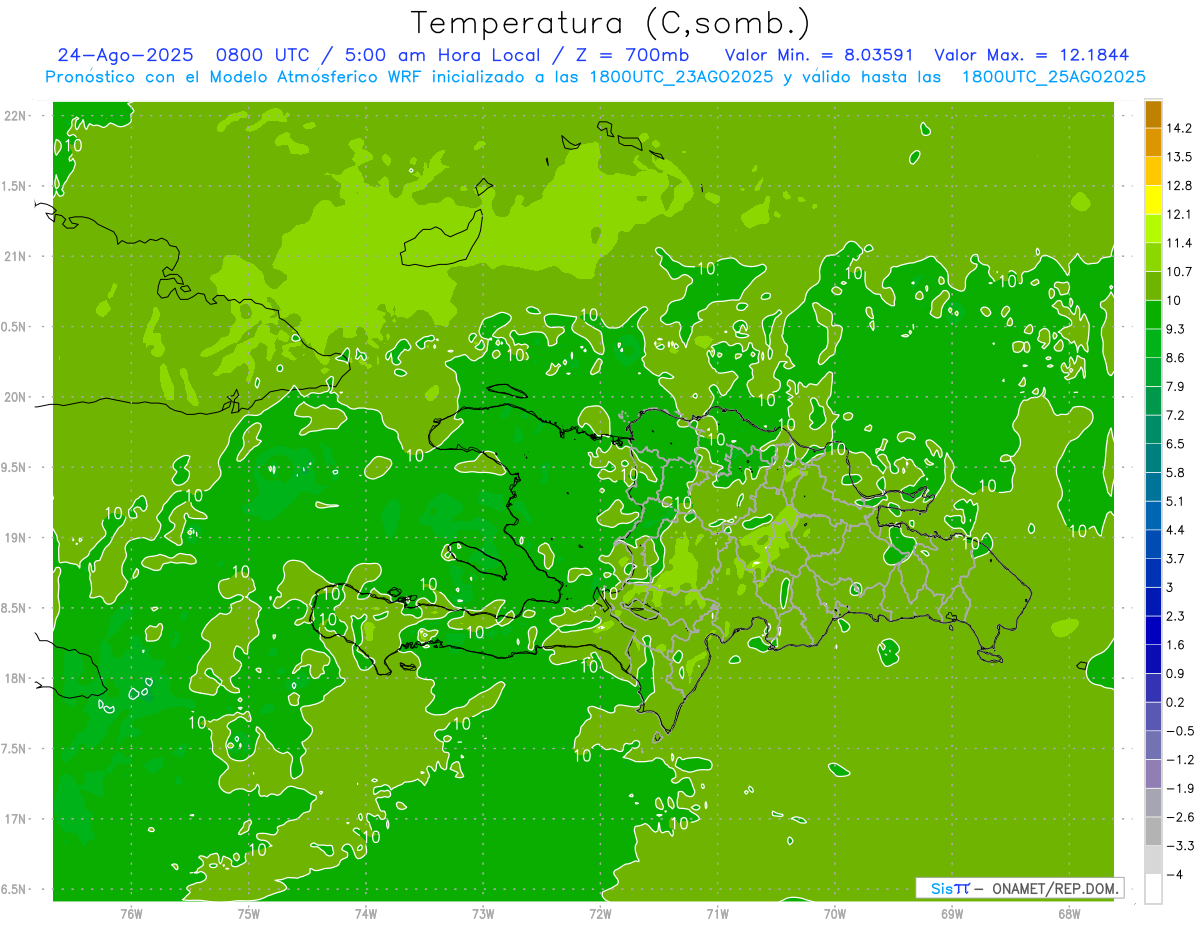Click the '69W' longitude label
This screenshot has width=1200, height=927.
tap(952, 913)
